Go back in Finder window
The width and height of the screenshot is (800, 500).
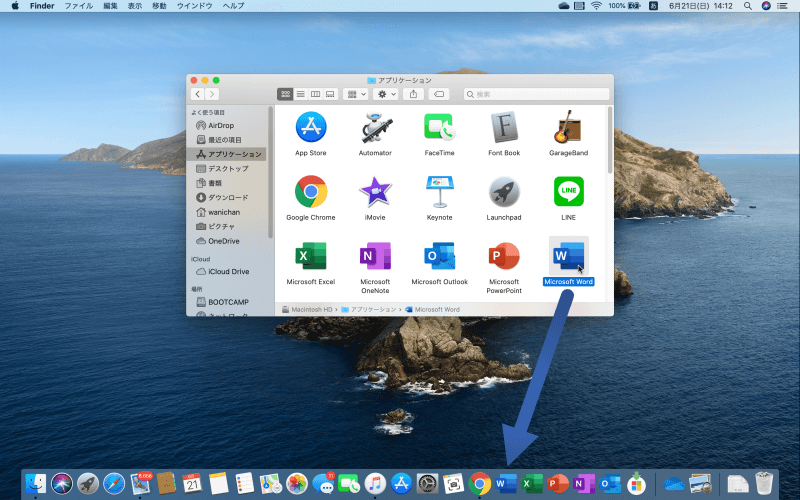198,94
